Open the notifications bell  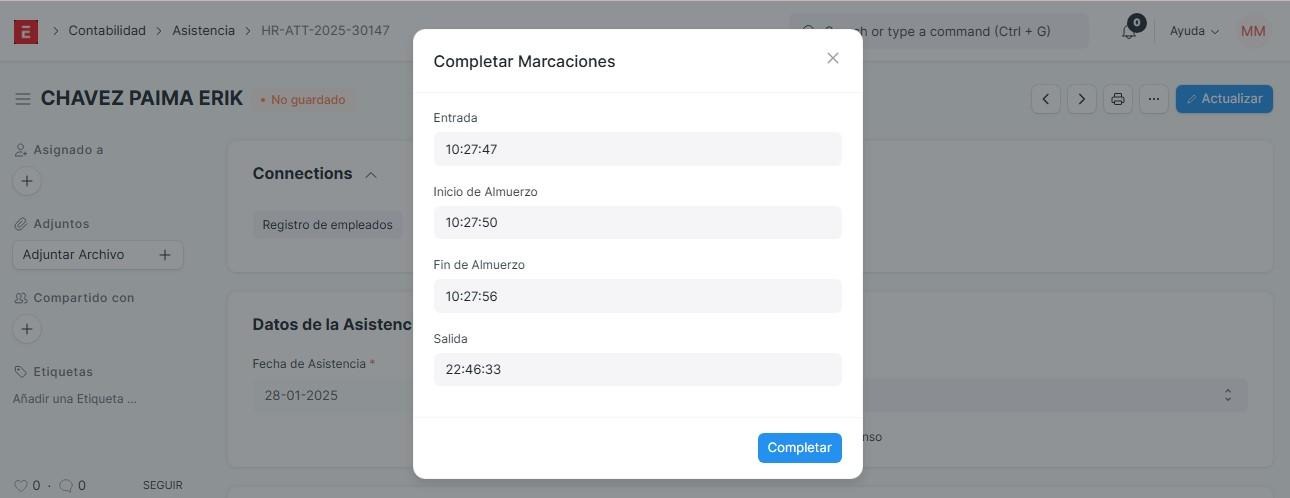pos(1129,31)
